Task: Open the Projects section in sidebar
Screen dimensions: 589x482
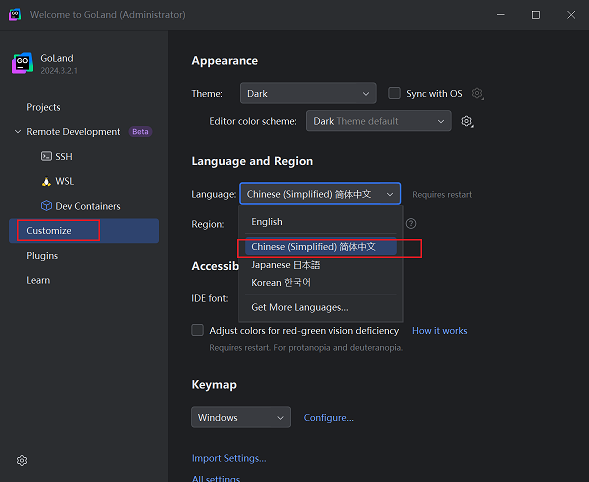Action: (43, 107)
